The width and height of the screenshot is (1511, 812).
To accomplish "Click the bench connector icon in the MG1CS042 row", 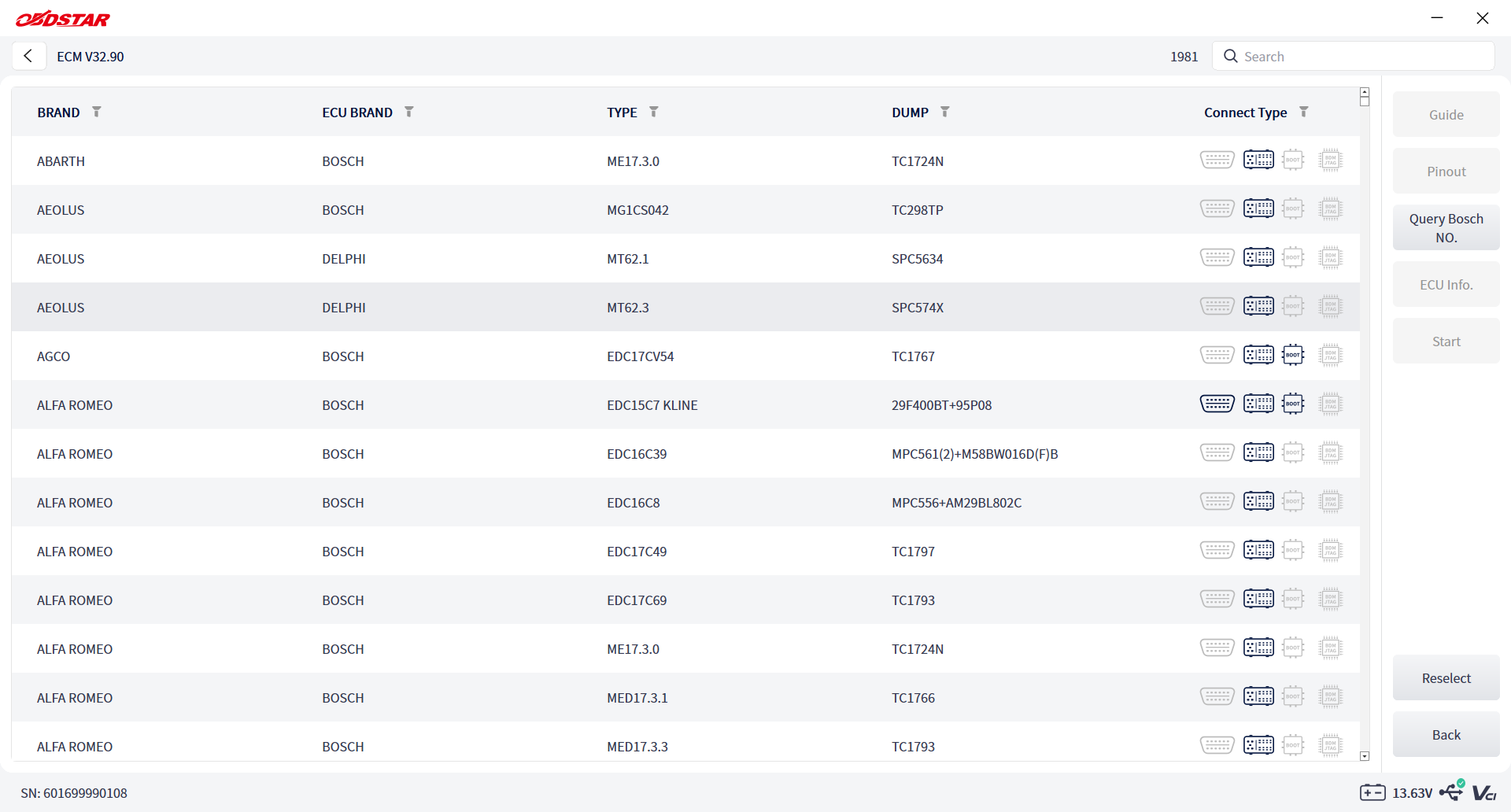I will [x=1258, y=209].
